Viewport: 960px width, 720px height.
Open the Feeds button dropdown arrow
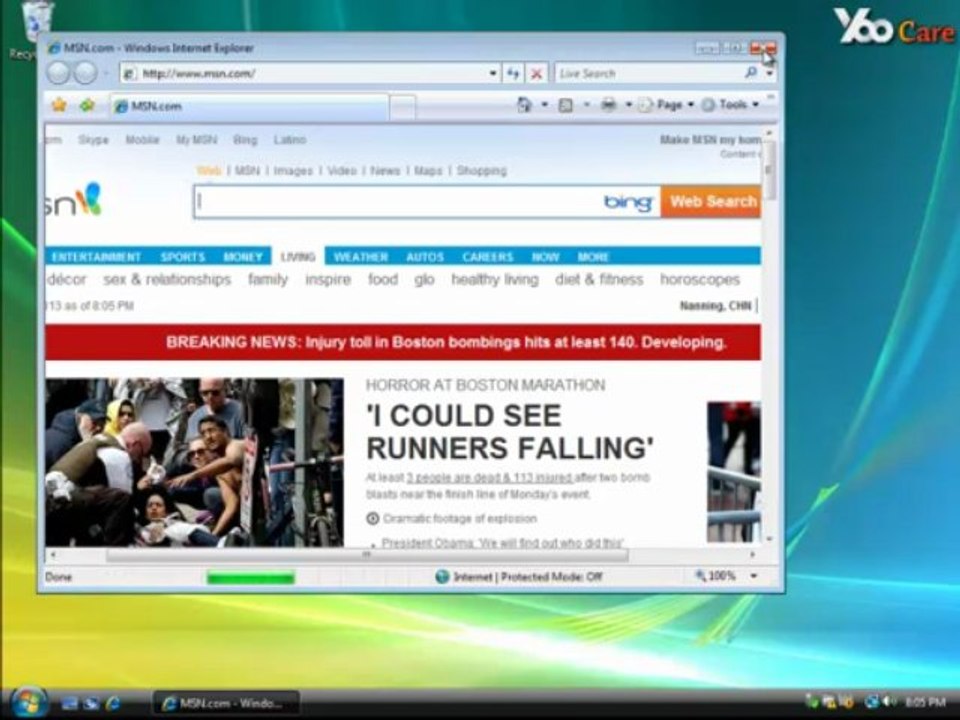click(x=586, y=105)
